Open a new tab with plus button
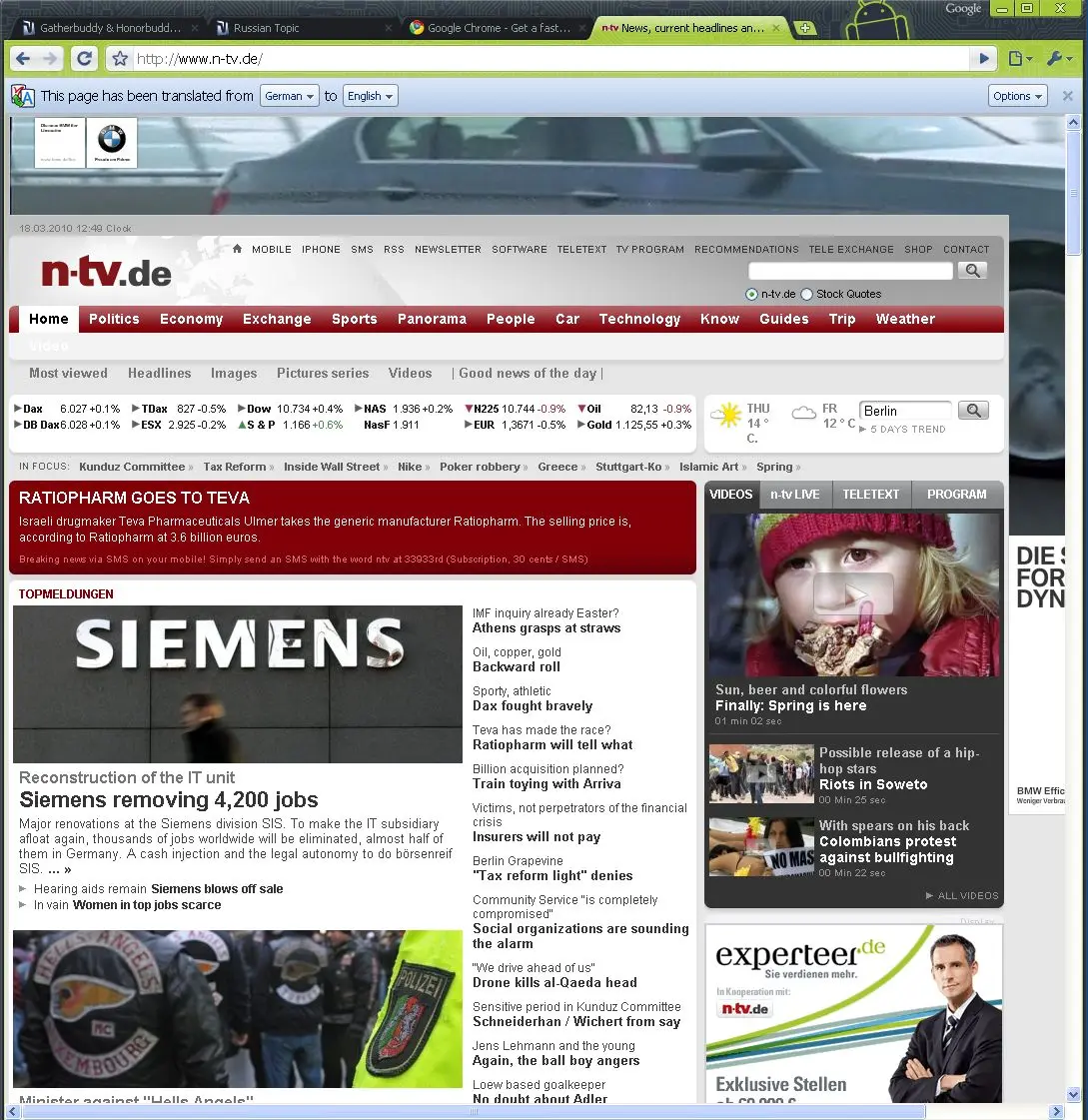The height and width of the screenshot is (1120, 1088). pyautogui.click(x=805, y=28)
